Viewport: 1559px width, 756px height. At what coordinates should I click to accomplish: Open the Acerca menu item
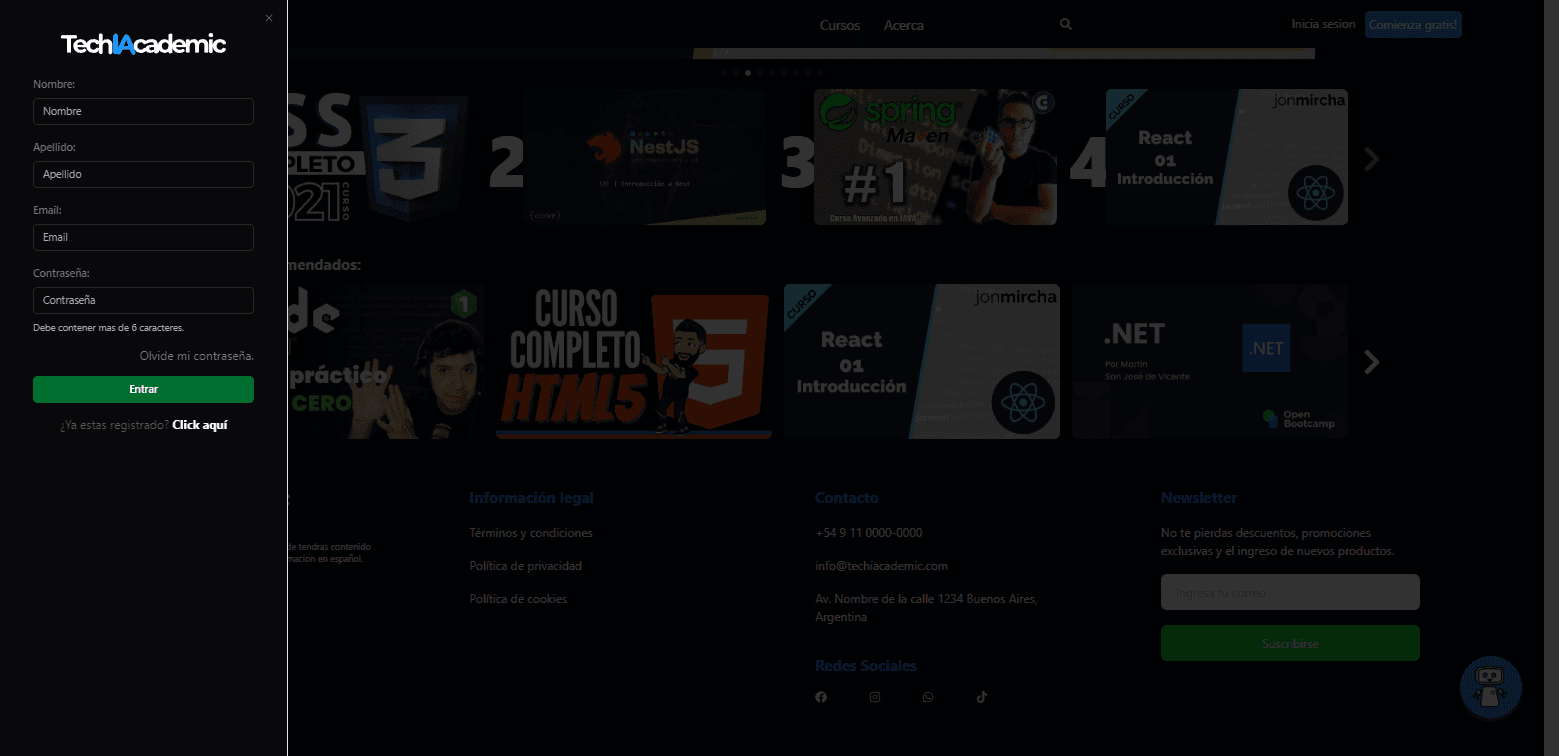tap(904, 25)
